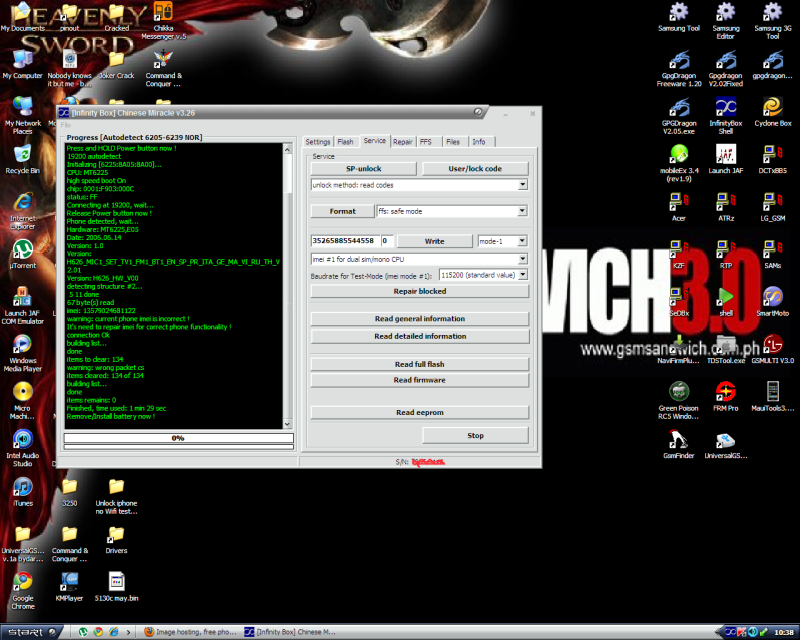The width and height of the screenshot is (800, 640).
Task: Expand imei #1 dual sim dropdown
Action: click(x=522, y=259)
